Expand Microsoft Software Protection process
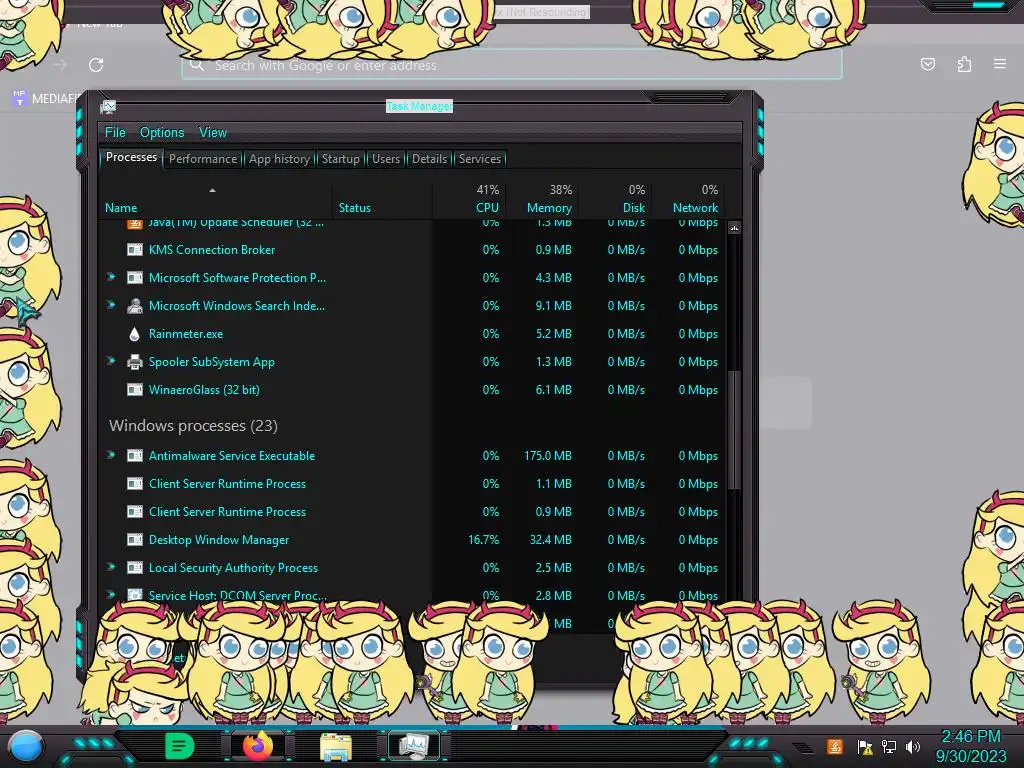Image resolution: width=1024 pixels, height=768 pixels. click(x=111, y=277)
